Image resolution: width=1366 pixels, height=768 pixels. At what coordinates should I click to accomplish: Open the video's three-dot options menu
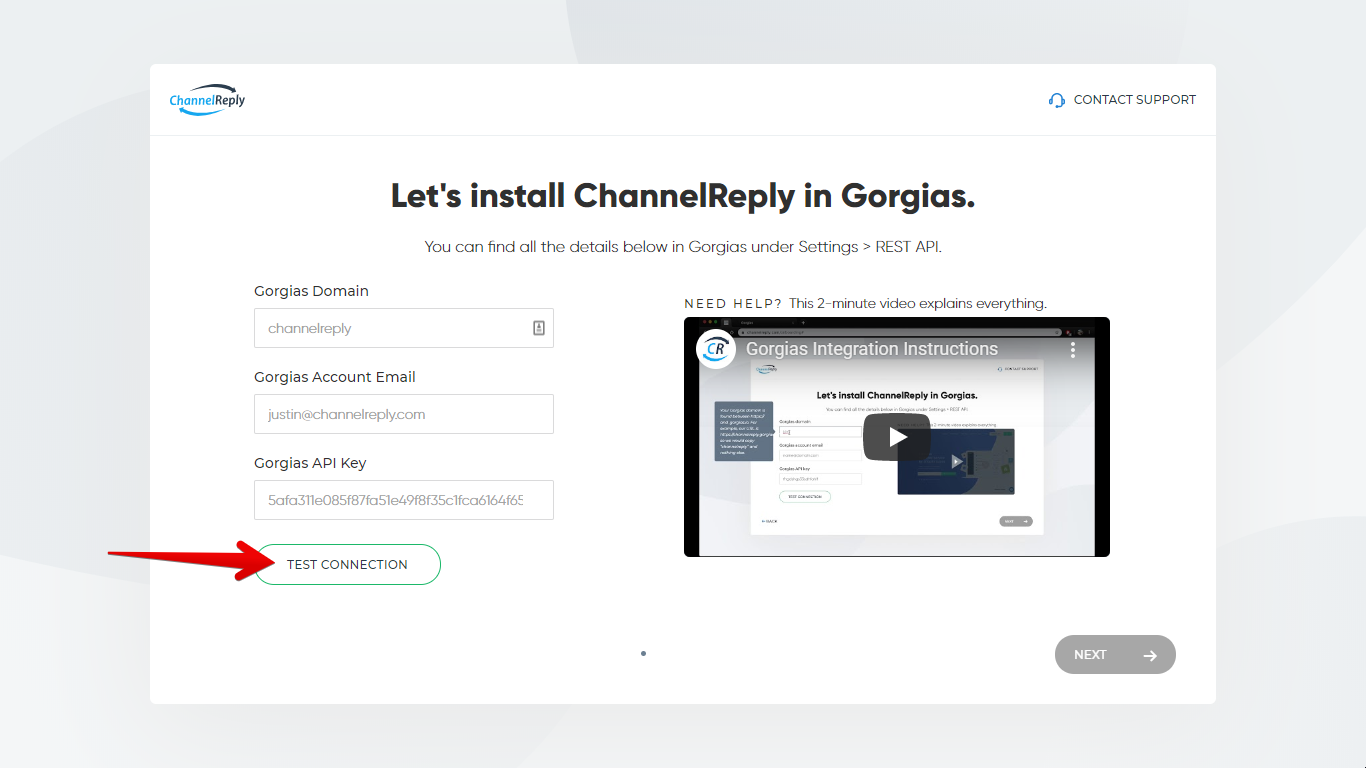(1073, 349)
